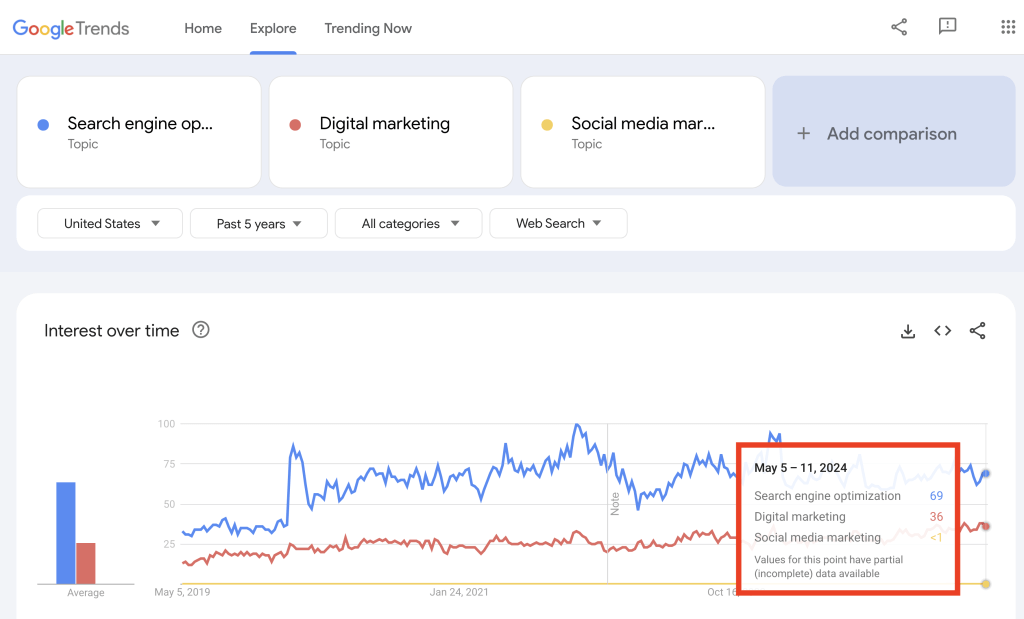Click the blue topic color dot
Viewport: 1024px width, 619px height.
(43, 125)
